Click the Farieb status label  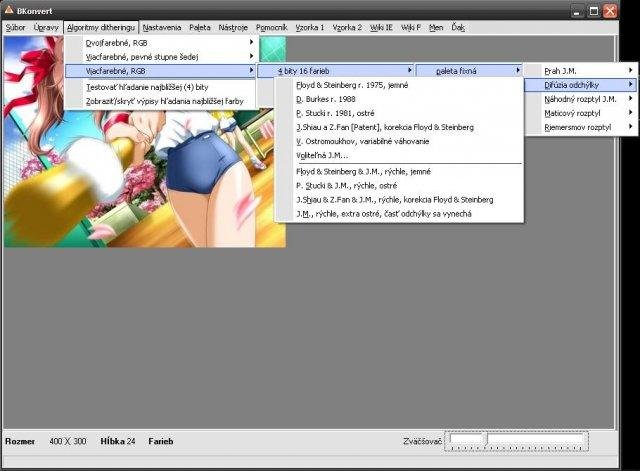point(161,441)
